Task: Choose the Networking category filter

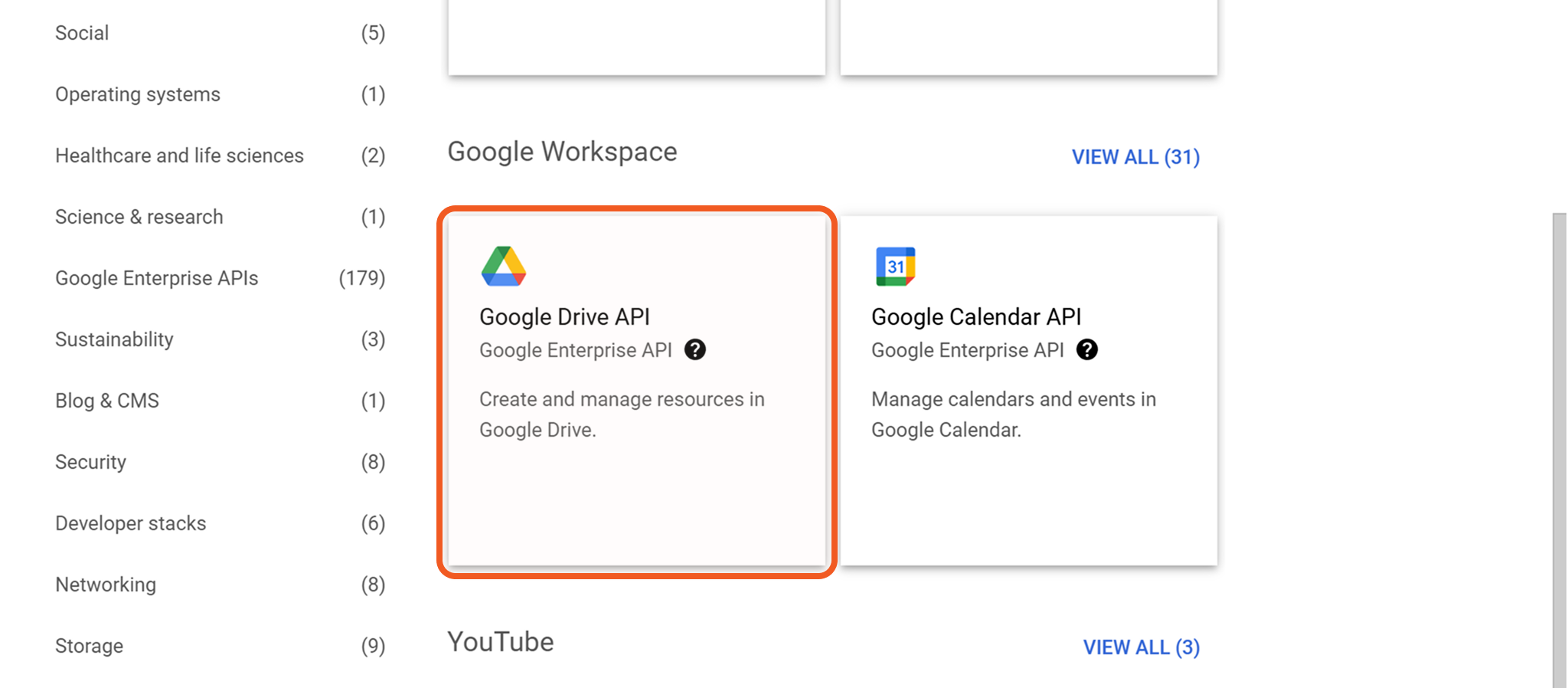Action: 105,585
